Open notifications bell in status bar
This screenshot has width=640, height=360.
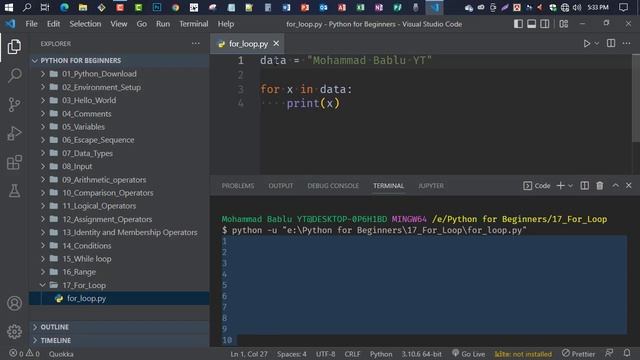pos(627,353)
